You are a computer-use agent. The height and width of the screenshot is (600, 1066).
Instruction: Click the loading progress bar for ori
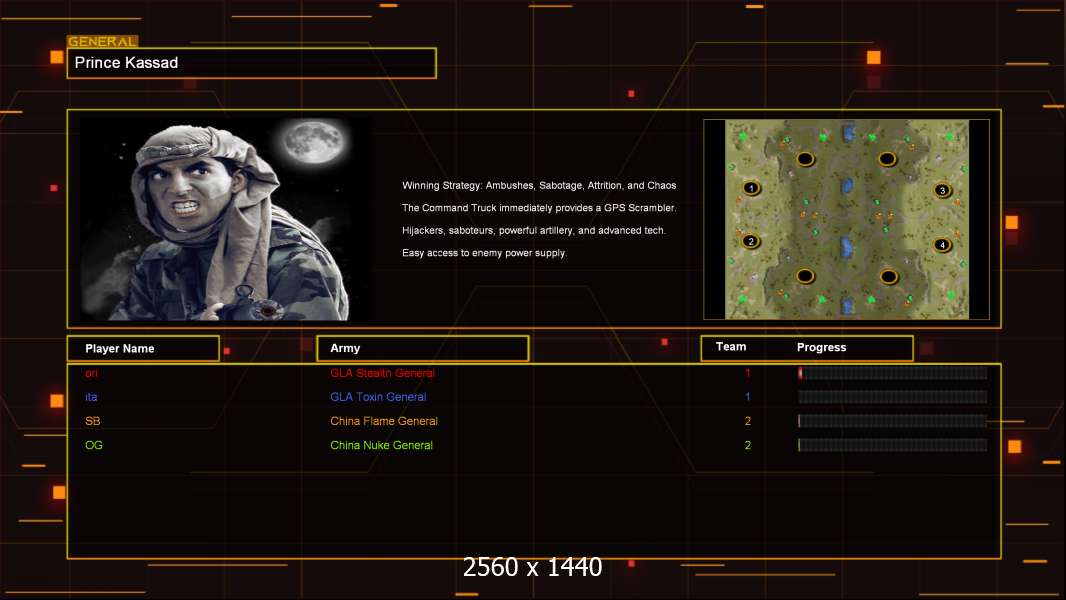click(x=893, y=372)
